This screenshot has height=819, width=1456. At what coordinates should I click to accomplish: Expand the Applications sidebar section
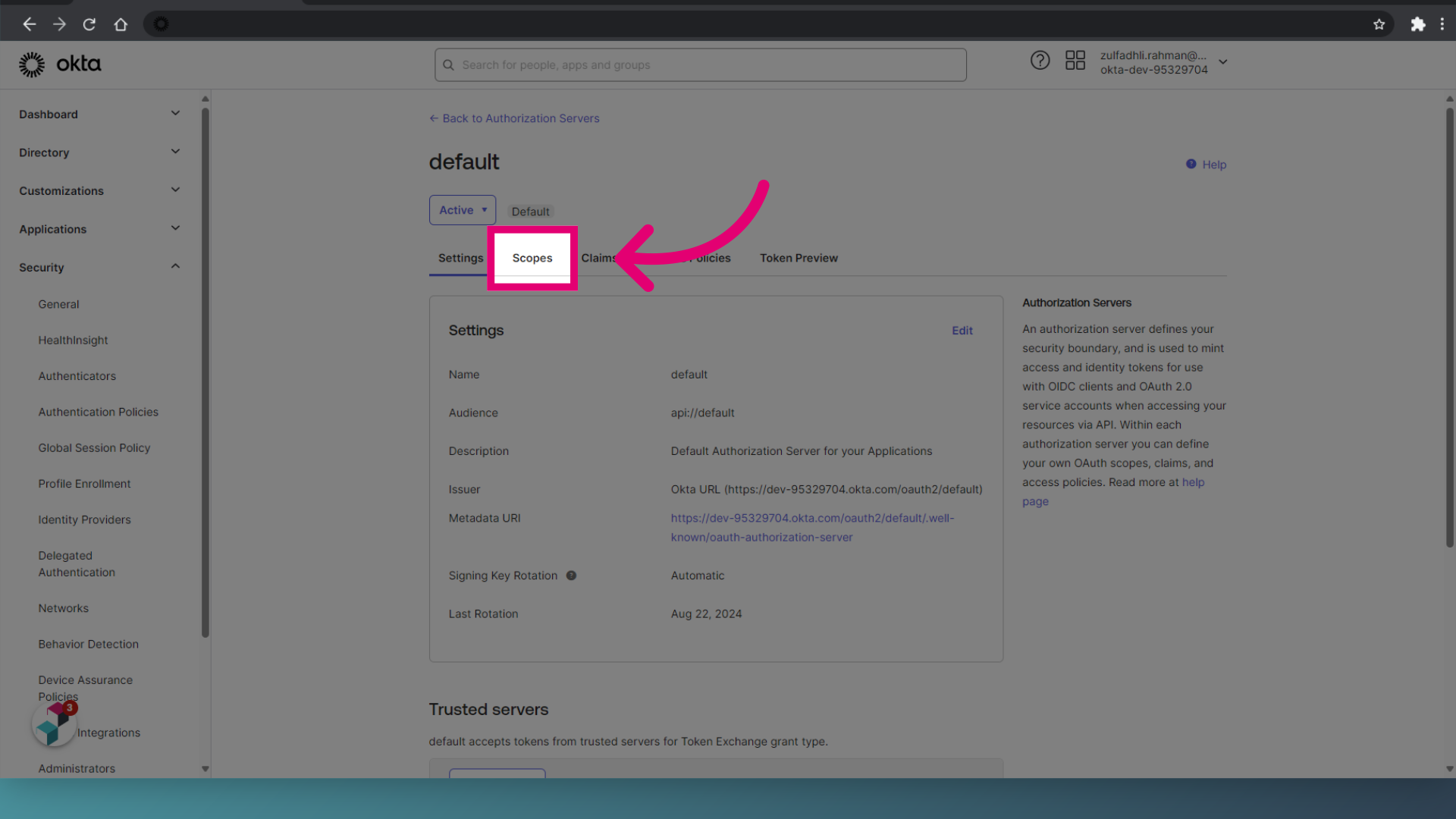click(x=100, y=229)
